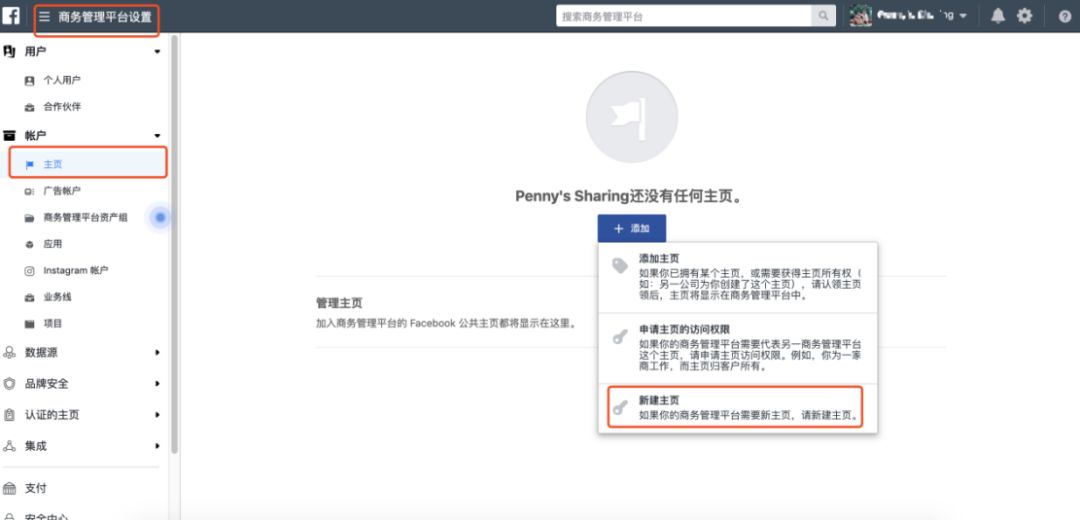
Task: Click the profile avatar thumbnail
Action: click(x=860, y=16)
